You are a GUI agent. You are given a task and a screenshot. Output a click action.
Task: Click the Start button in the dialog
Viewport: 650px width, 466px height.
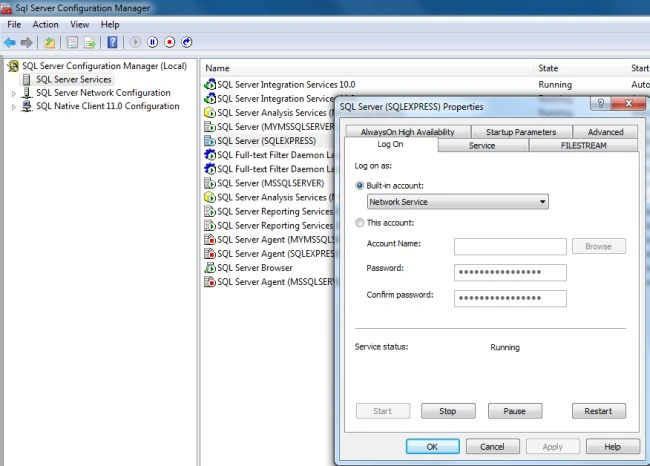click(383, 411)
